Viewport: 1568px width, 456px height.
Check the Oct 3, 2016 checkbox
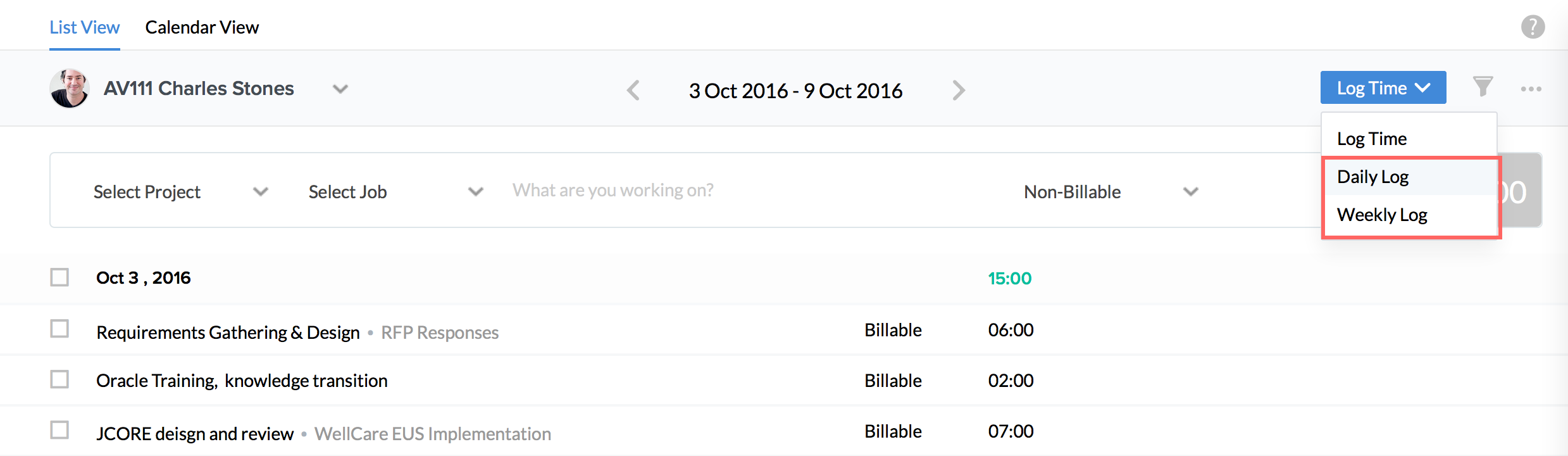[59, 277]
